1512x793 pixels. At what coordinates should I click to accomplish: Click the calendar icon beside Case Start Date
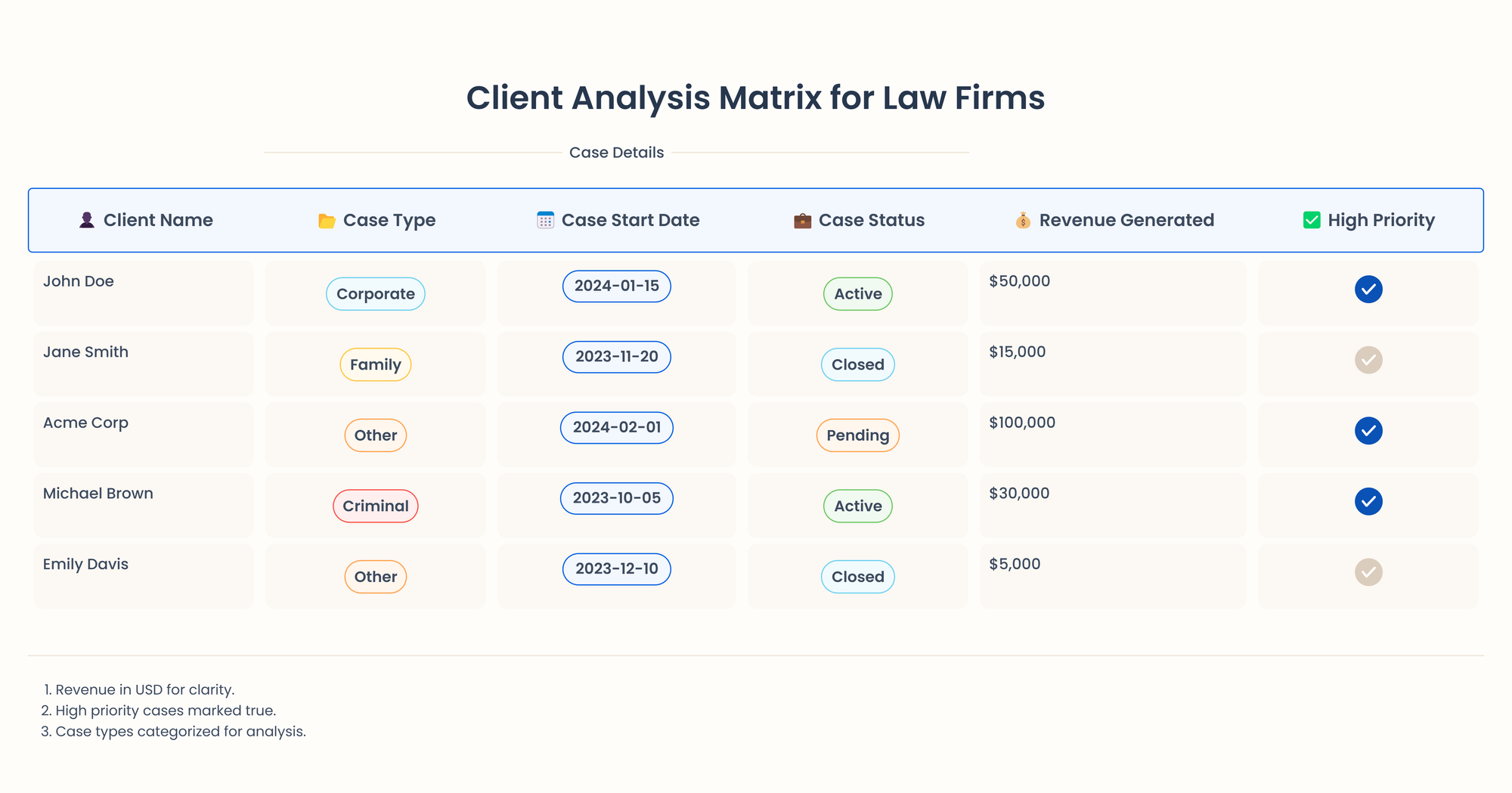(545, 220)
